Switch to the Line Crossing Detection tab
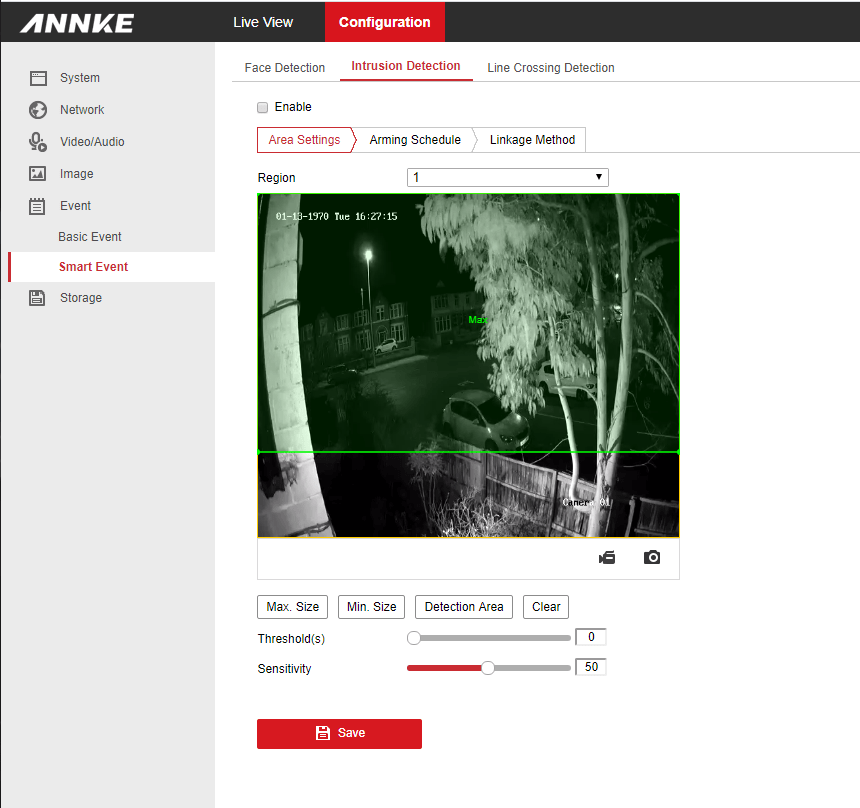This screenshot has height=808, width=860. coord(550,68)
